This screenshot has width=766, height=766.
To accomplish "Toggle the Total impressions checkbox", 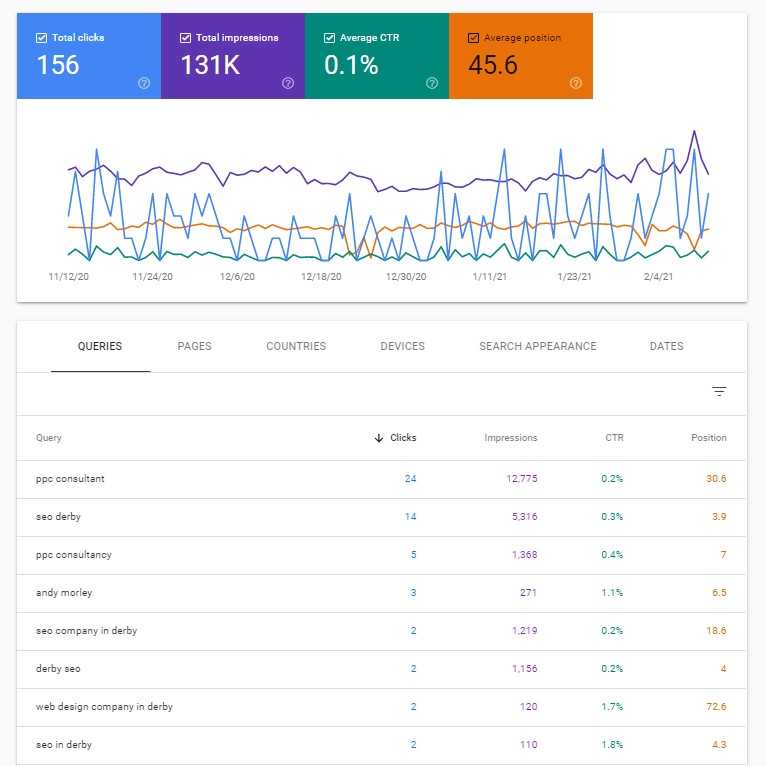I will pyautogui.click(x=185, y=38).
